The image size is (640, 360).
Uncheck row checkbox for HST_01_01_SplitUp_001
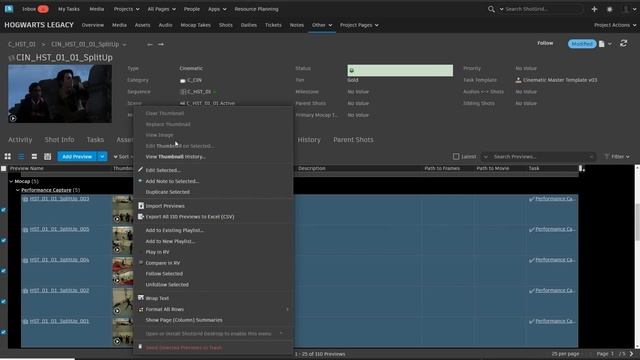tap(4, 332)
